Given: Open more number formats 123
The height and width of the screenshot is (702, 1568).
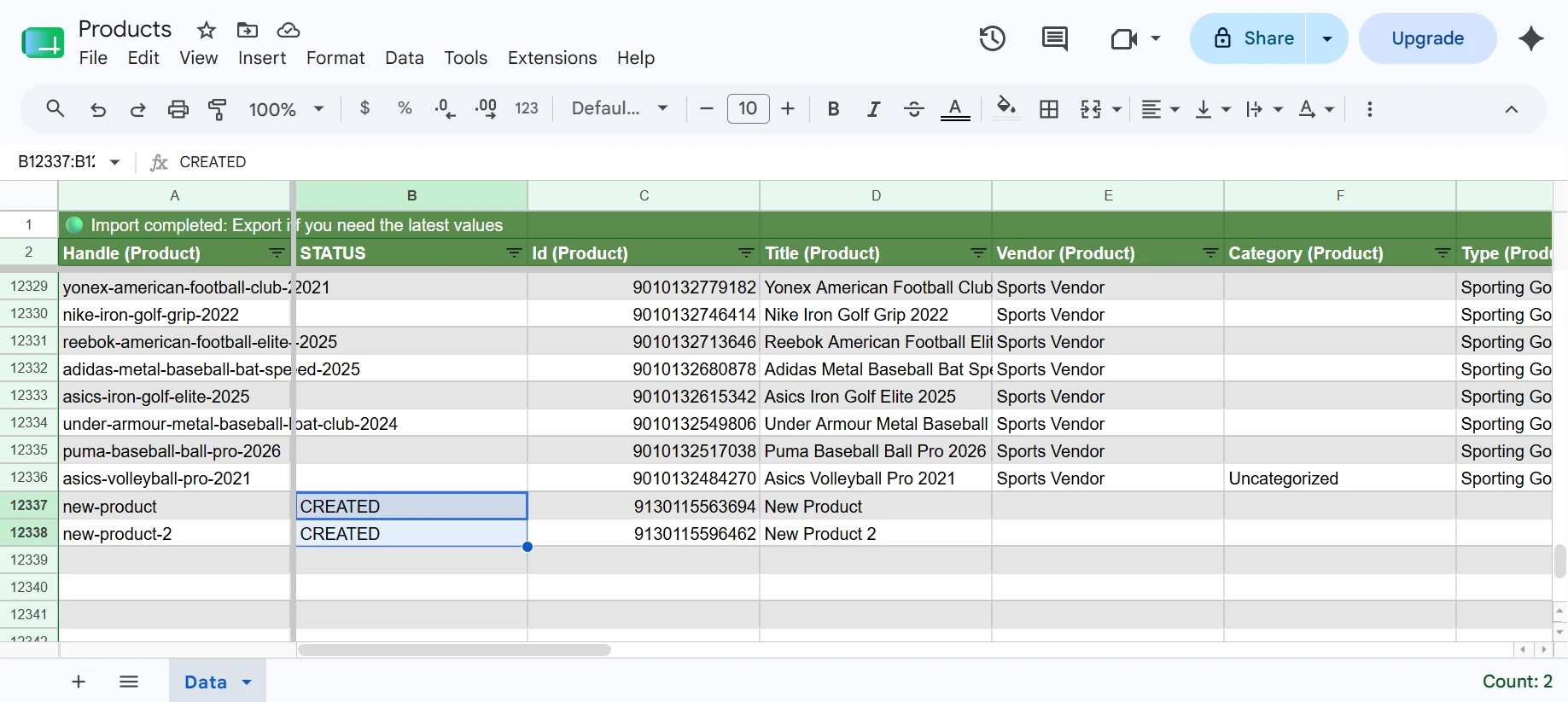Looking at the screenshot, I should point(527,108).
